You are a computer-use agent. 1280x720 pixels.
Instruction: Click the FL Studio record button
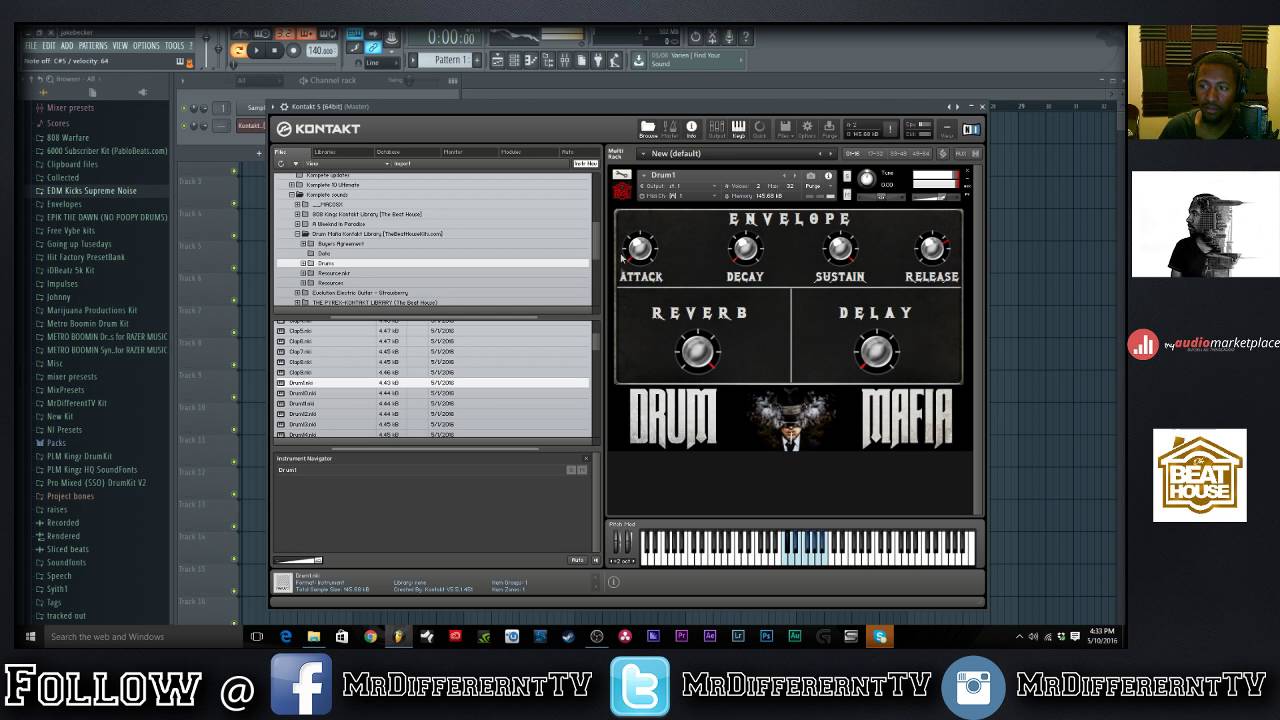(x=294, y=50)
